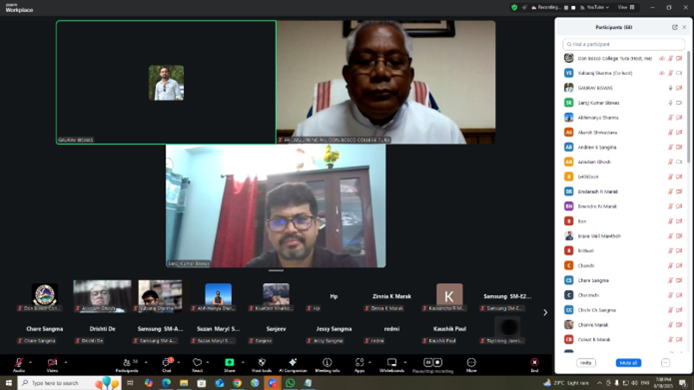The height and width of the screenshot is (390, 694).
Task: Expand the arrow beside Share button
Action: pos(243,363)
